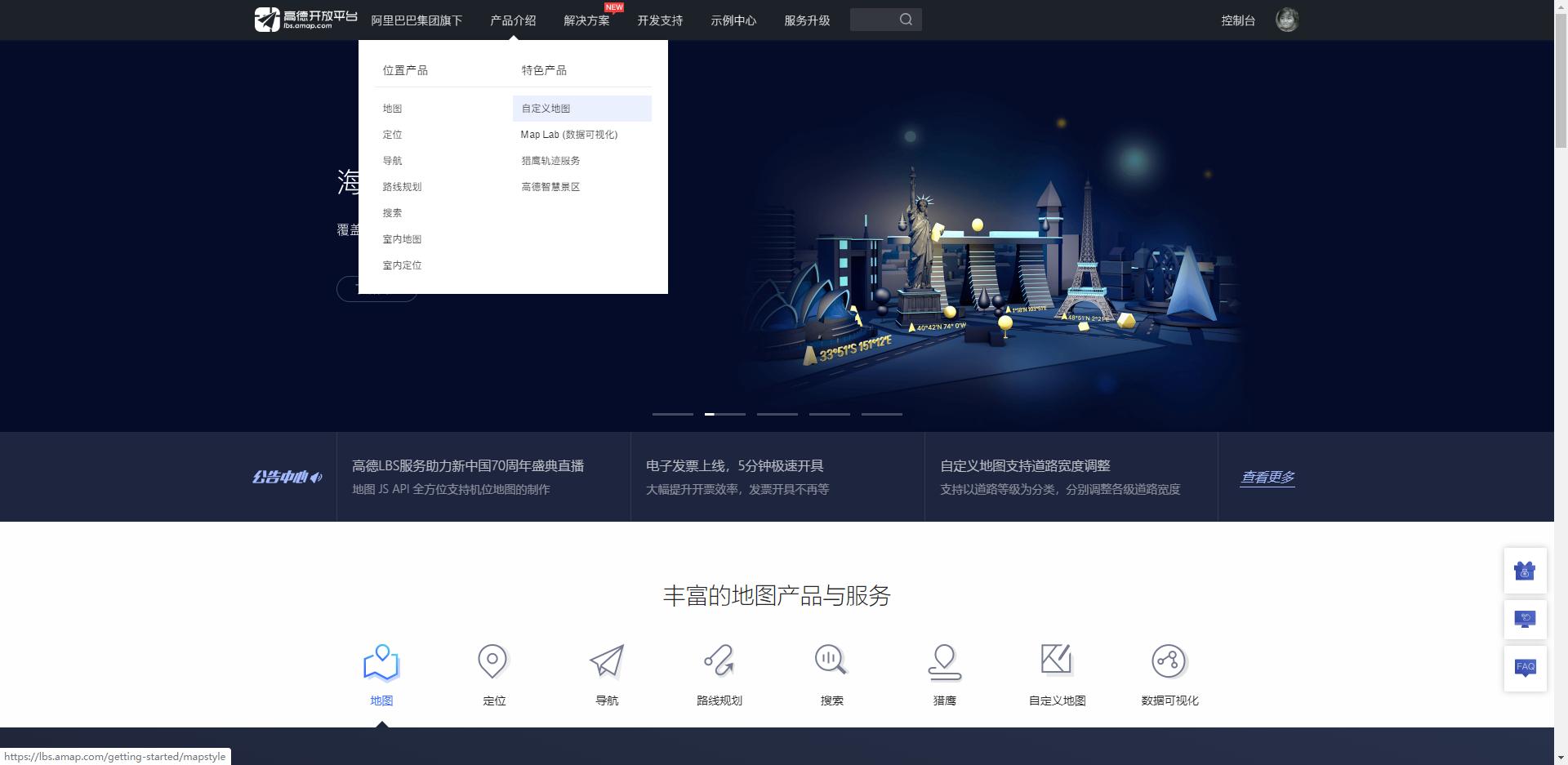This screenshot has width=1568, height=765.
Task: Click the gift icon in right sidebar
Action: click(x=1526, y=571)
